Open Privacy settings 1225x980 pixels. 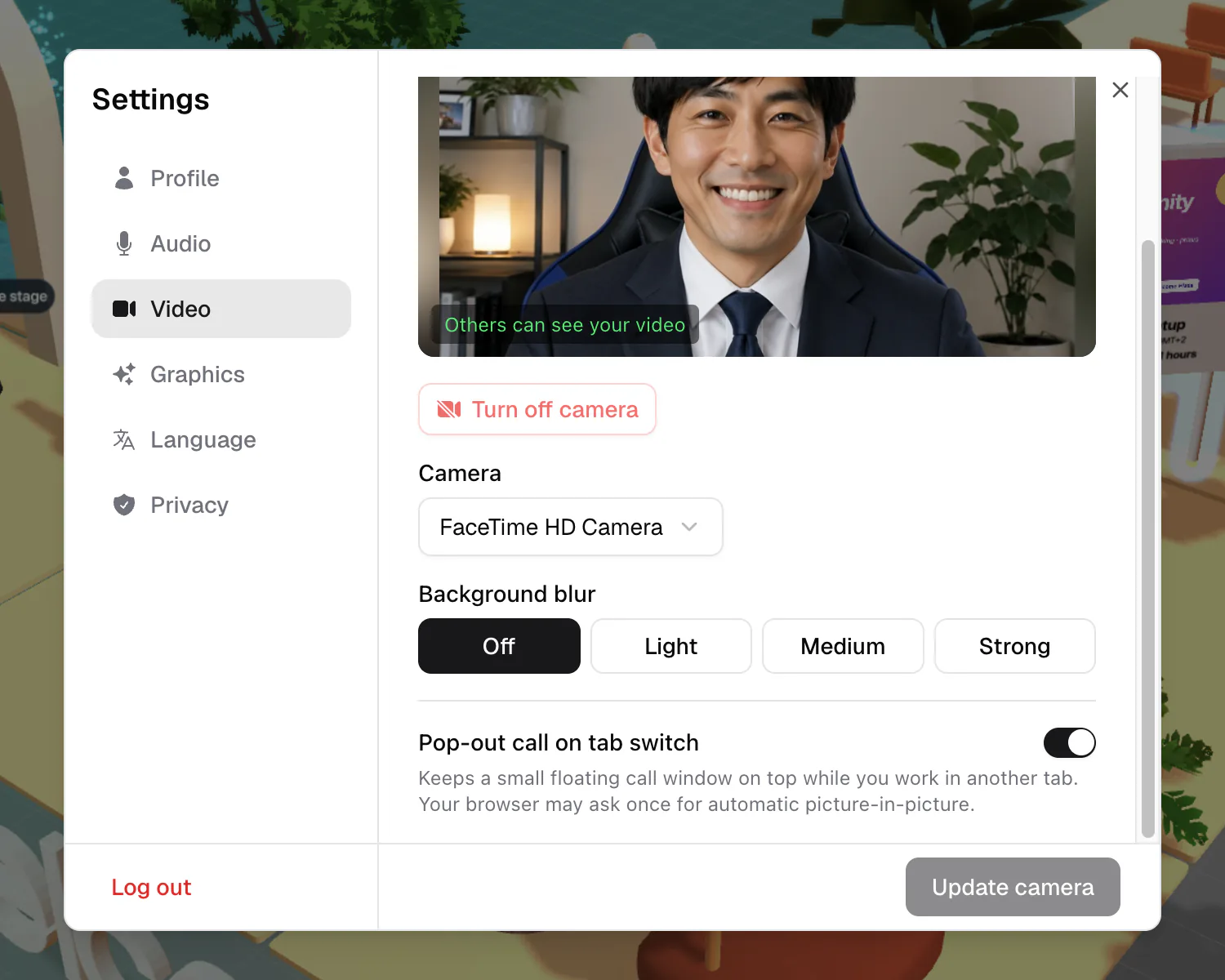click(x=221, y=505)
